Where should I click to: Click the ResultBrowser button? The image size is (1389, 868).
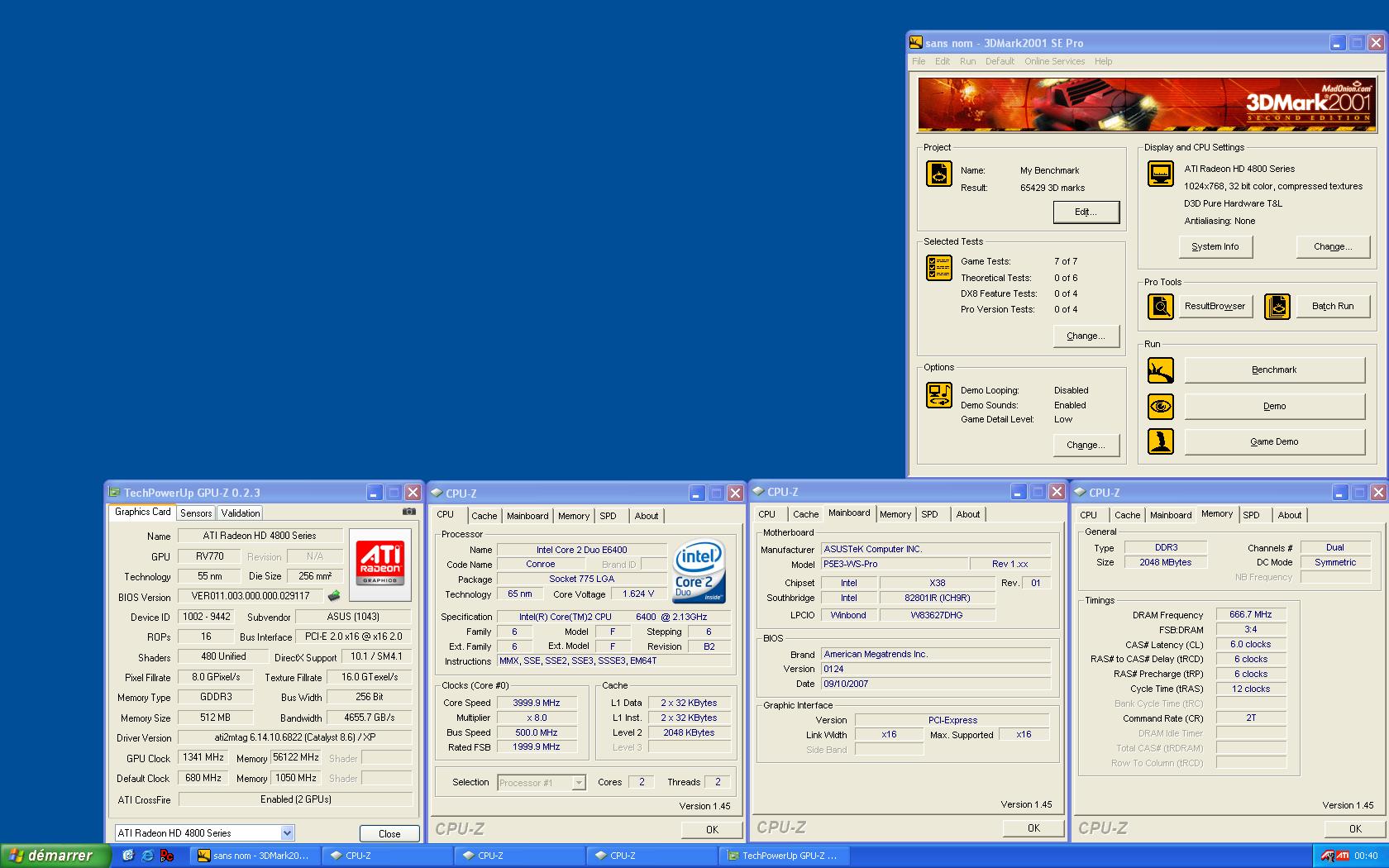[1215, 307]
